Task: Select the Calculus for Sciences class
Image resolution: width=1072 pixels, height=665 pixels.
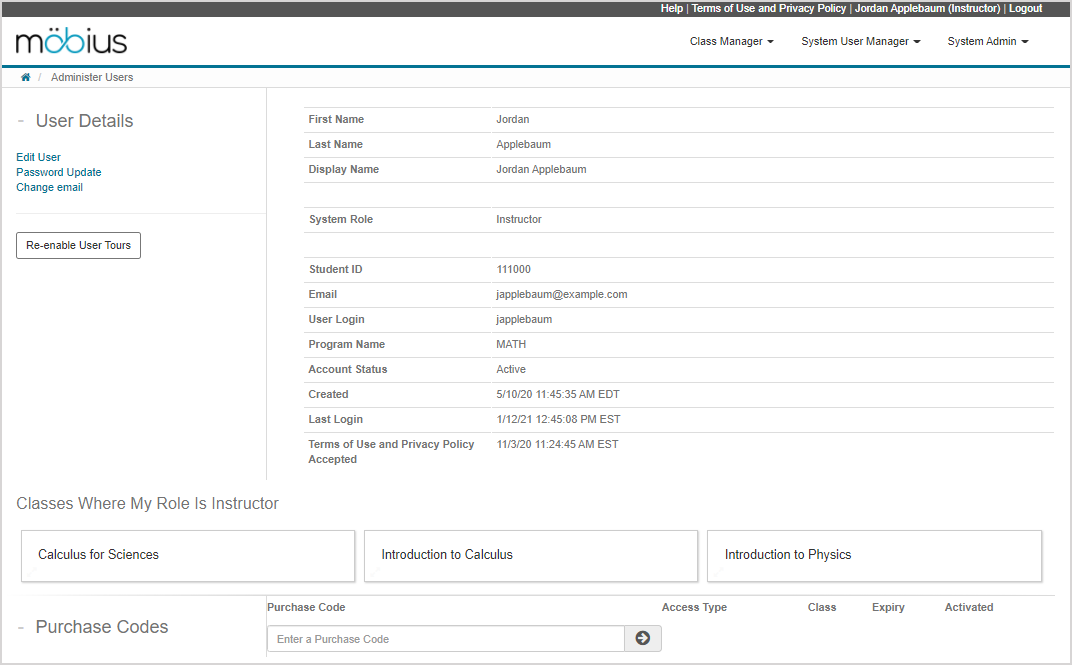Action: tap(187, 555)
